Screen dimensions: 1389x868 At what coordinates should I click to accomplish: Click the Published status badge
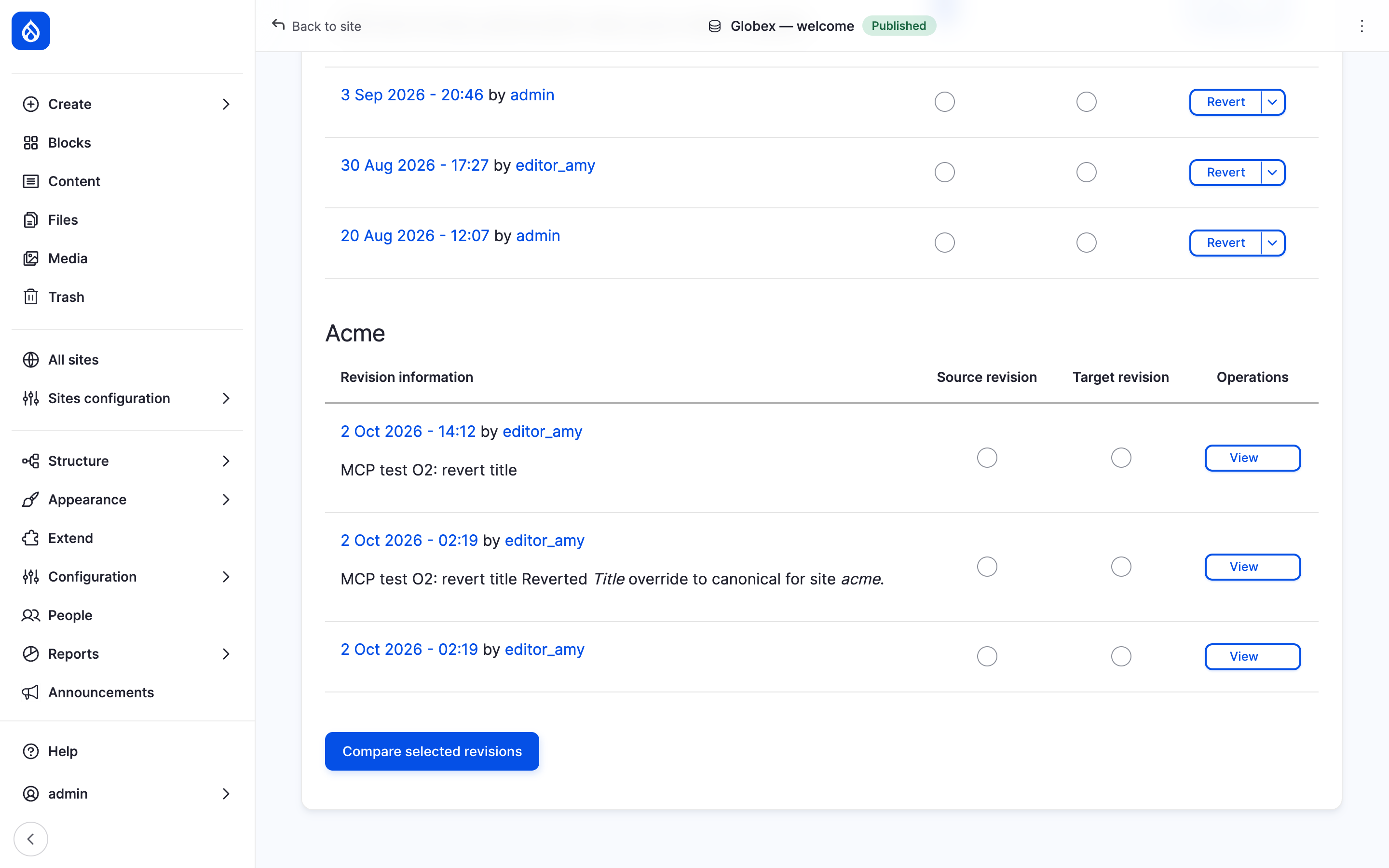898,26
